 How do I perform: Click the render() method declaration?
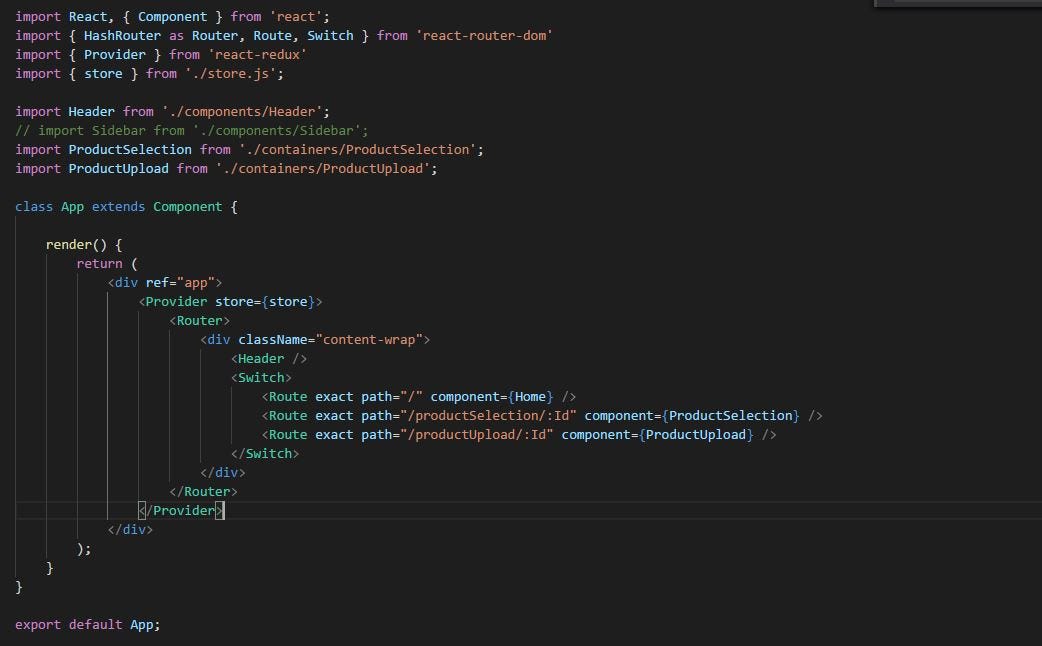coord(75,244)
